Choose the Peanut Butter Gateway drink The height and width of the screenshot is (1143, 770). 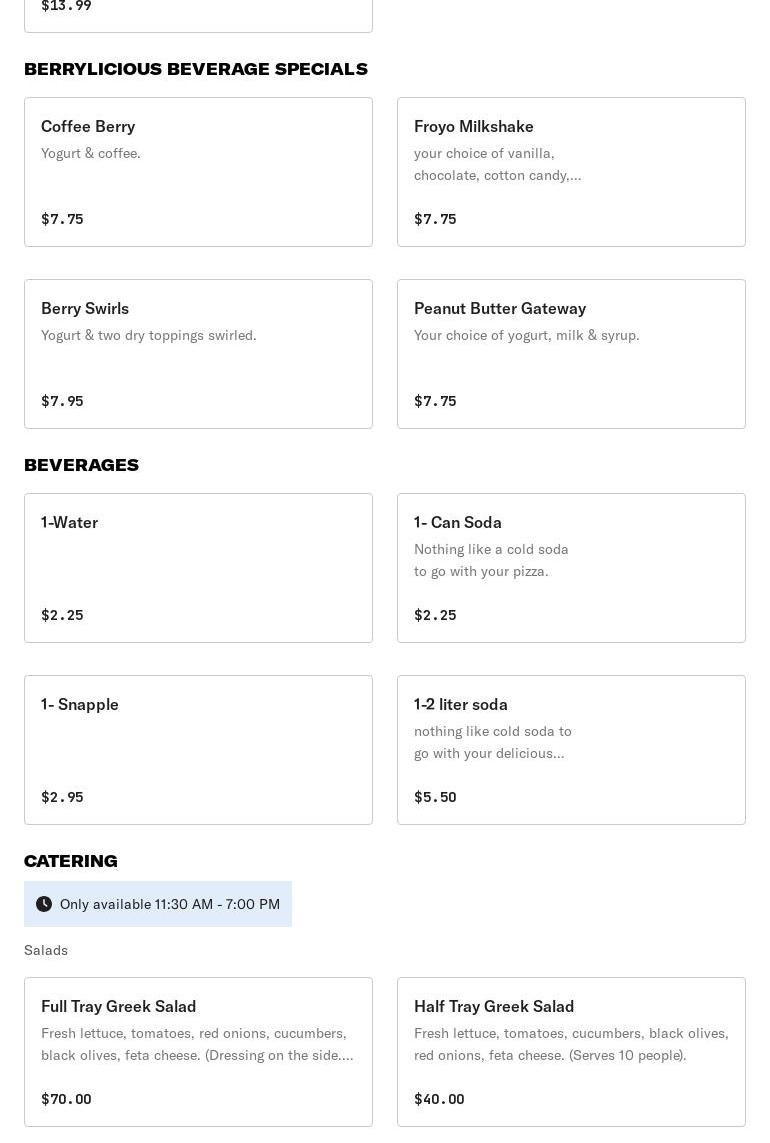(x=571, y=354)
